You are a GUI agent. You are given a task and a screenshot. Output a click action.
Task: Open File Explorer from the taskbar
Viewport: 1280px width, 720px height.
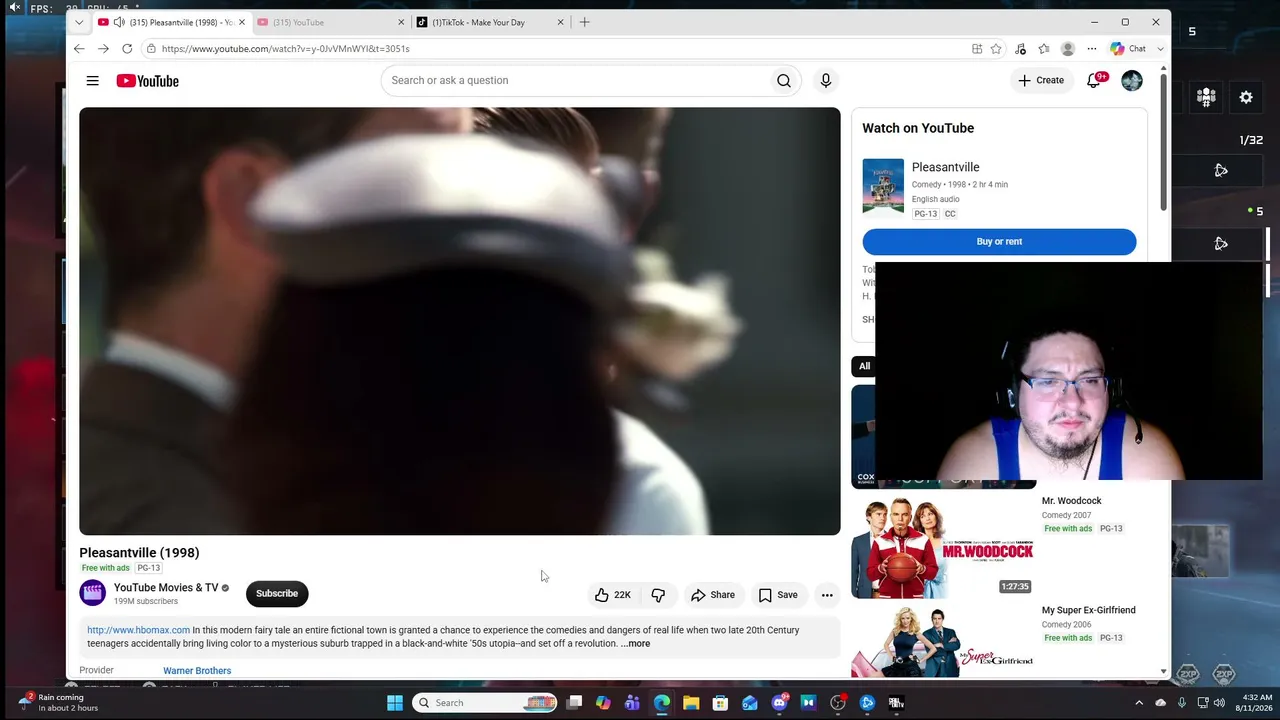click(691, 703)
